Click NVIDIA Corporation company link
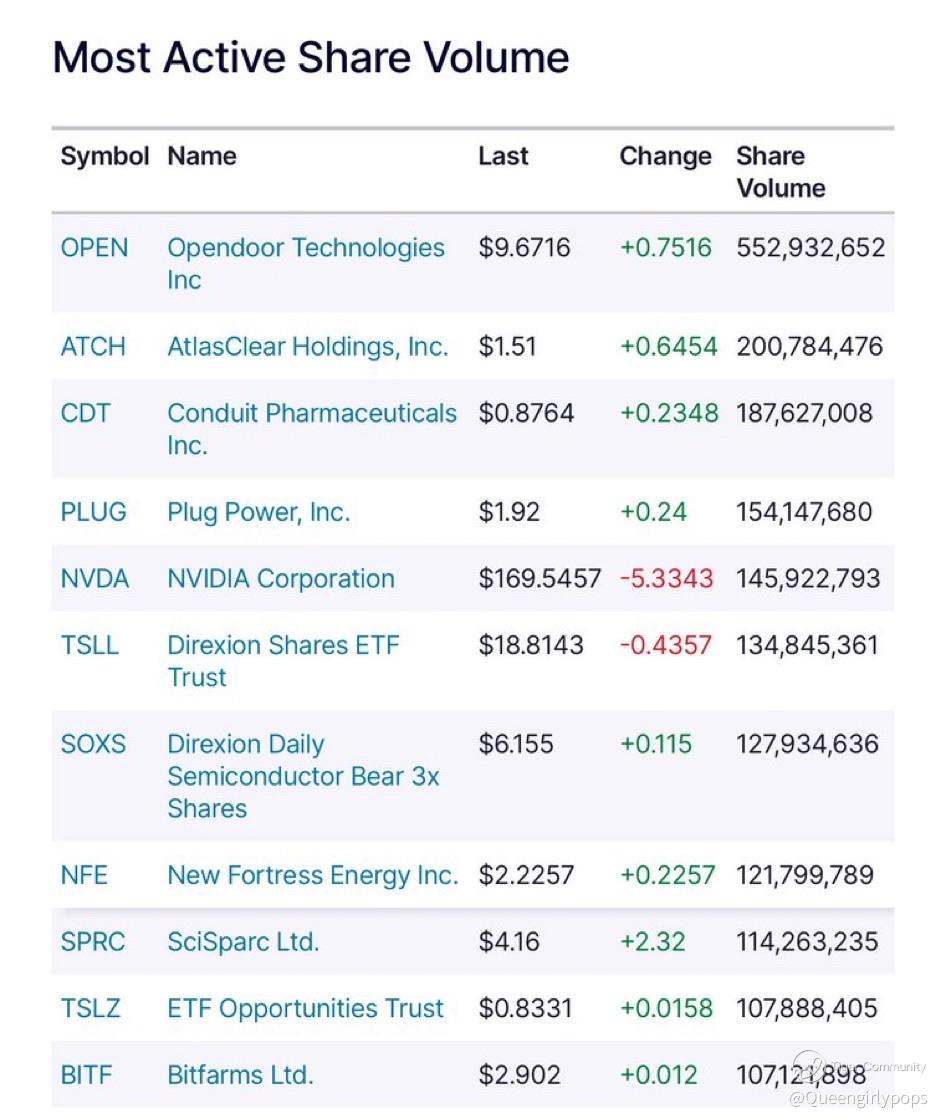The width and height of the screenshot is (945, 1119). point(280,579)
